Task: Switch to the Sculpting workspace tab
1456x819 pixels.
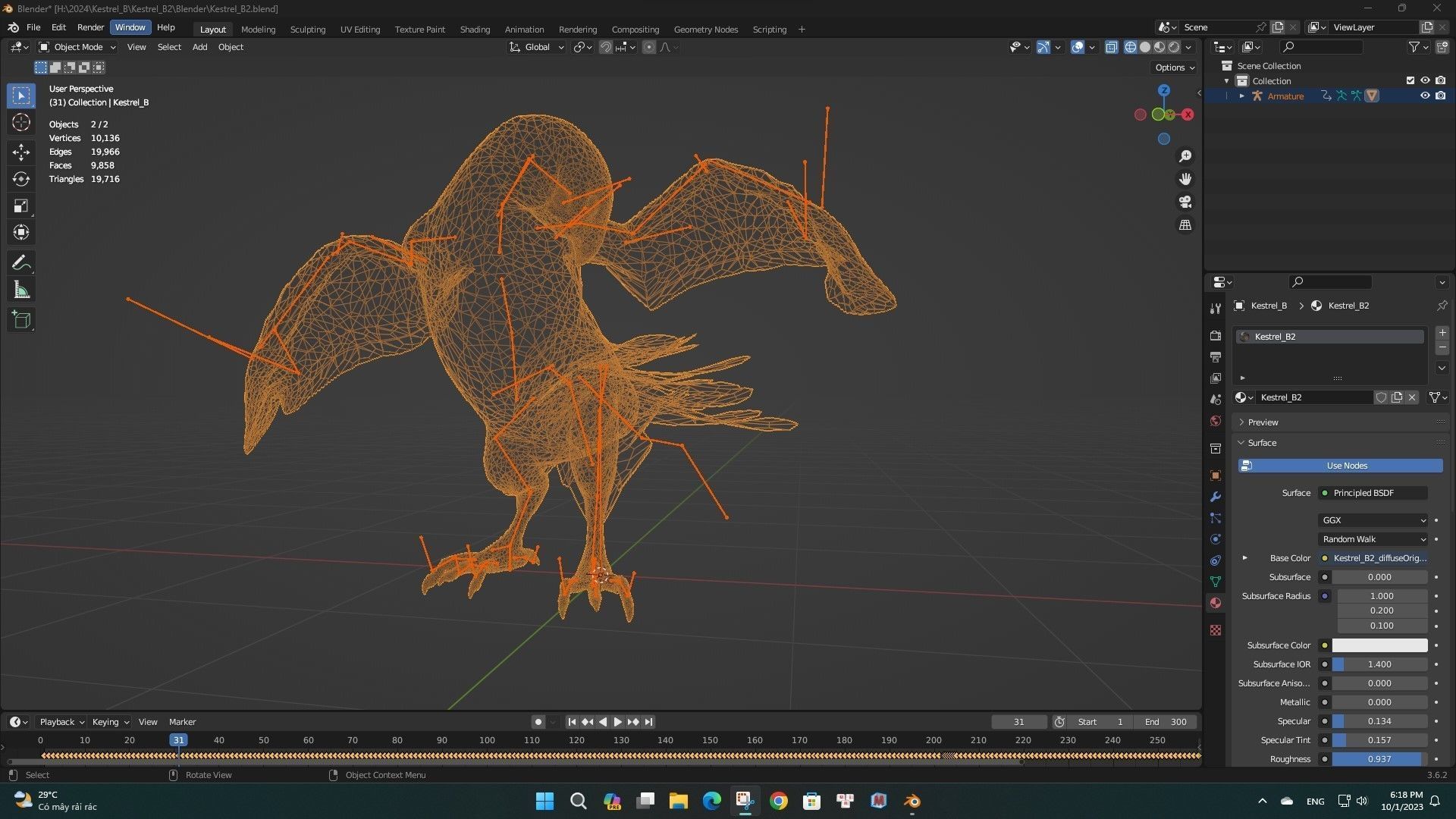Action: (307, 29)
